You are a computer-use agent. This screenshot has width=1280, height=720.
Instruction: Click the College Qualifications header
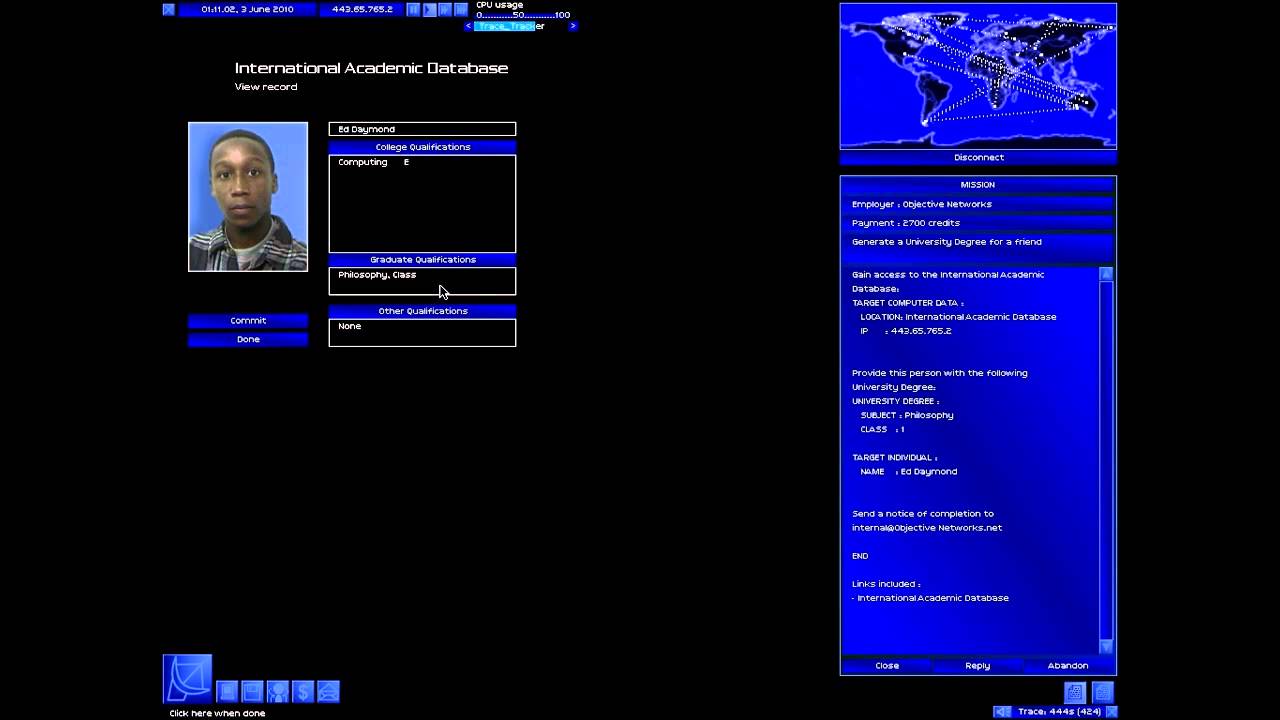pos(422,147)
